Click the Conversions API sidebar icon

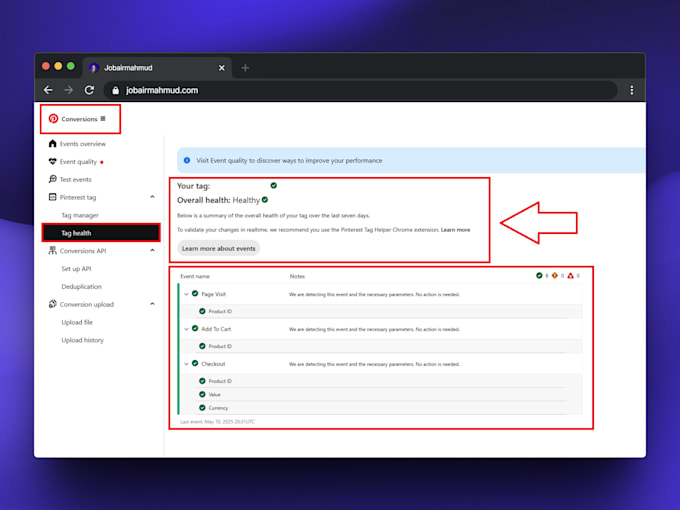(x=52, y=251)
